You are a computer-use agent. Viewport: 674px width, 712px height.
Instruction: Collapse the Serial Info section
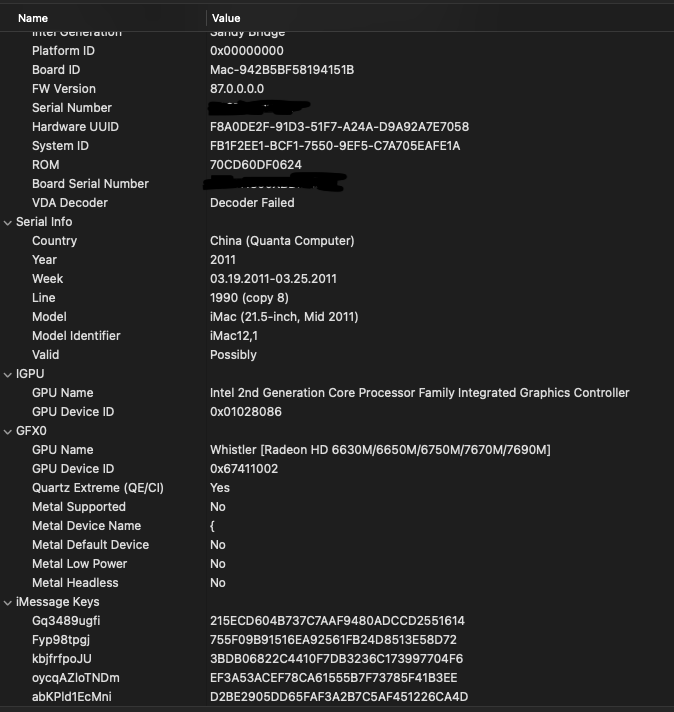pos(8,222)
